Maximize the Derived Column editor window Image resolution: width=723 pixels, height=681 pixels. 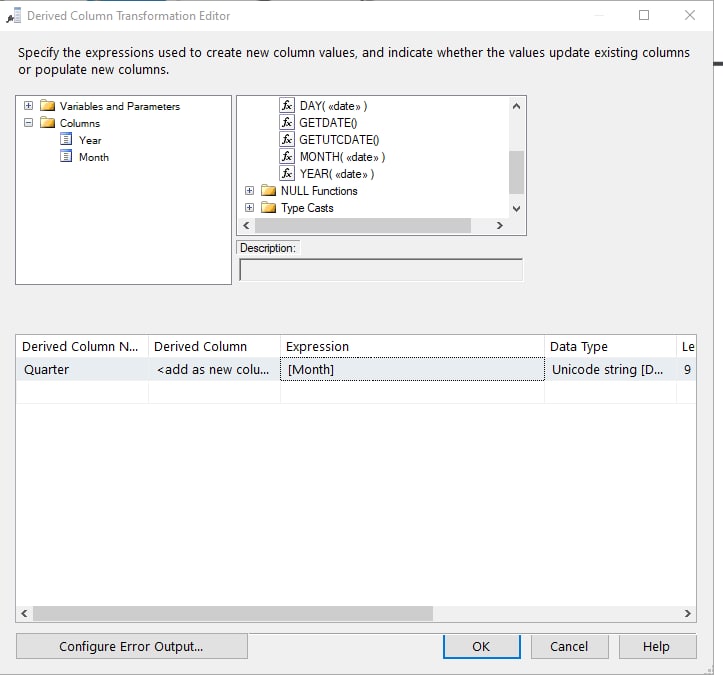point(644,15)
